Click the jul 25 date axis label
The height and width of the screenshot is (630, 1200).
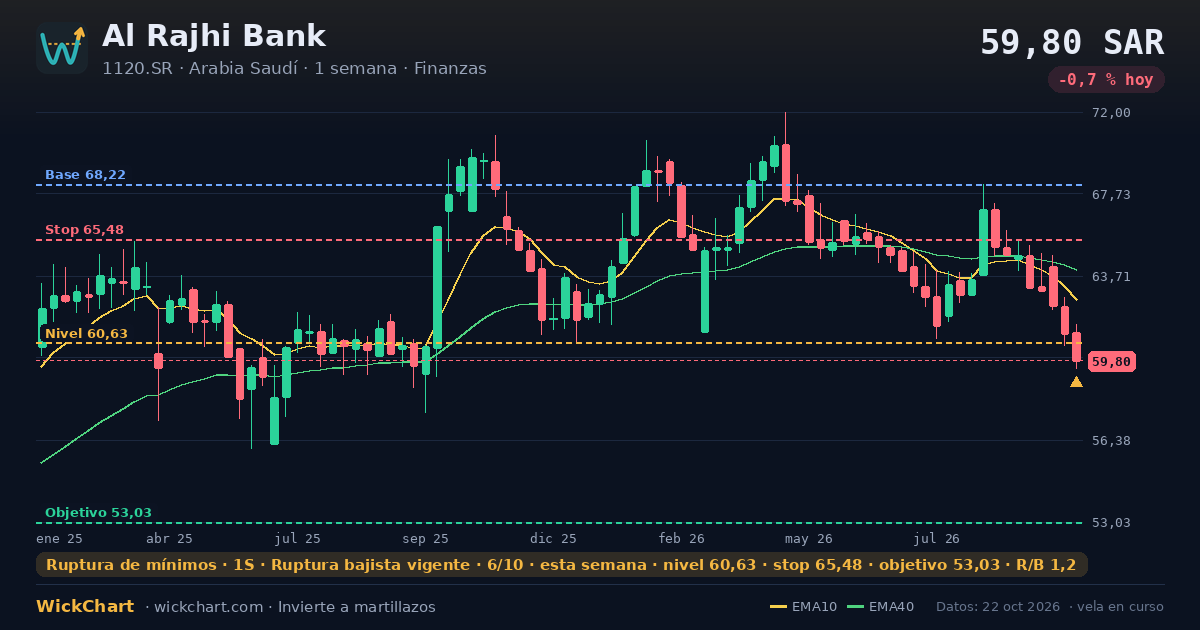pos(297,538)
